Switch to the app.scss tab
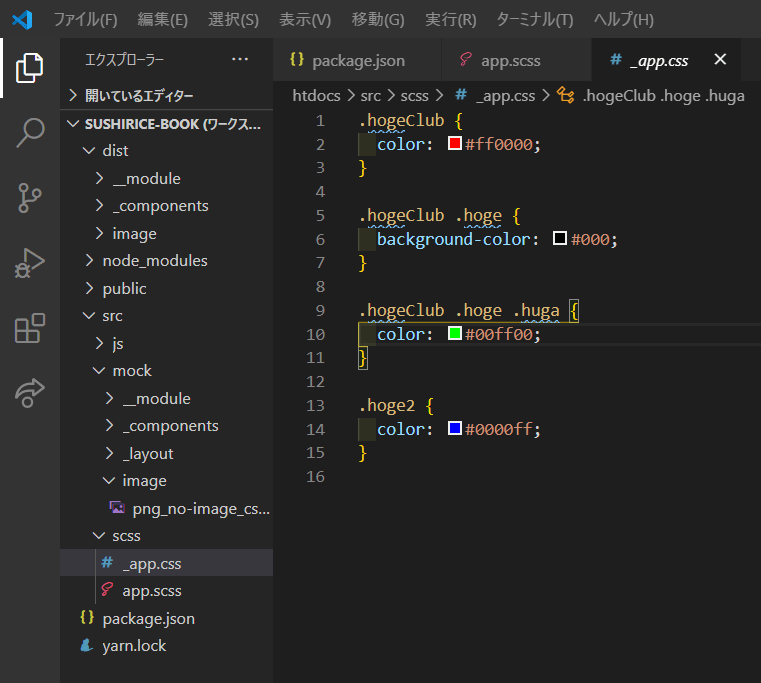Screen dimensions: 761x683 (x=517, y=60)
